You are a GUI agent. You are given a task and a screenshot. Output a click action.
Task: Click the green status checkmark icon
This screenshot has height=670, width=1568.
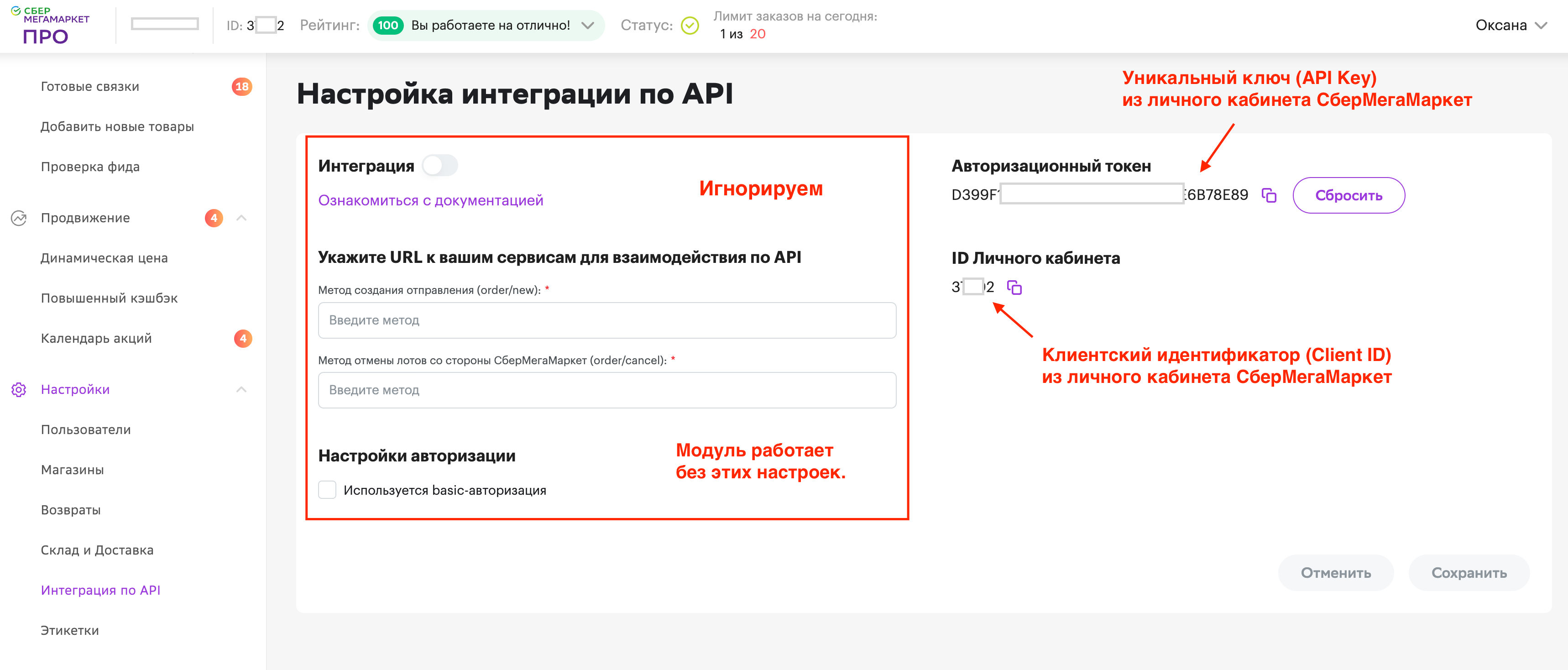[x=690, y=26]
